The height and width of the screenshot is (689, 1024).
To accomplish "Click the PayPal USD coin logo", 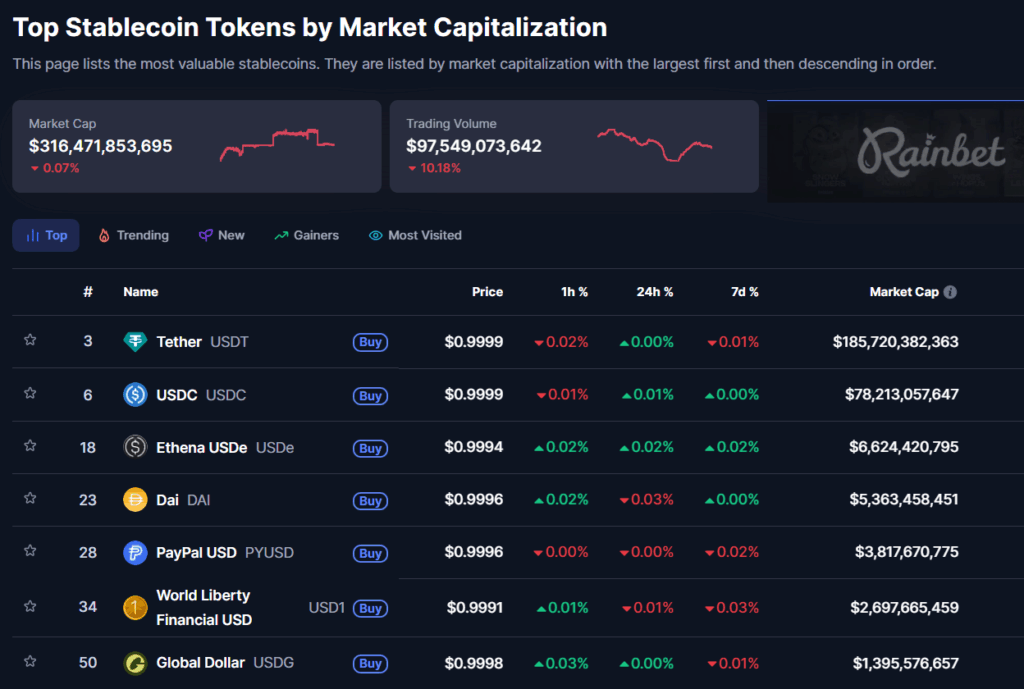I will coord(135,552).
